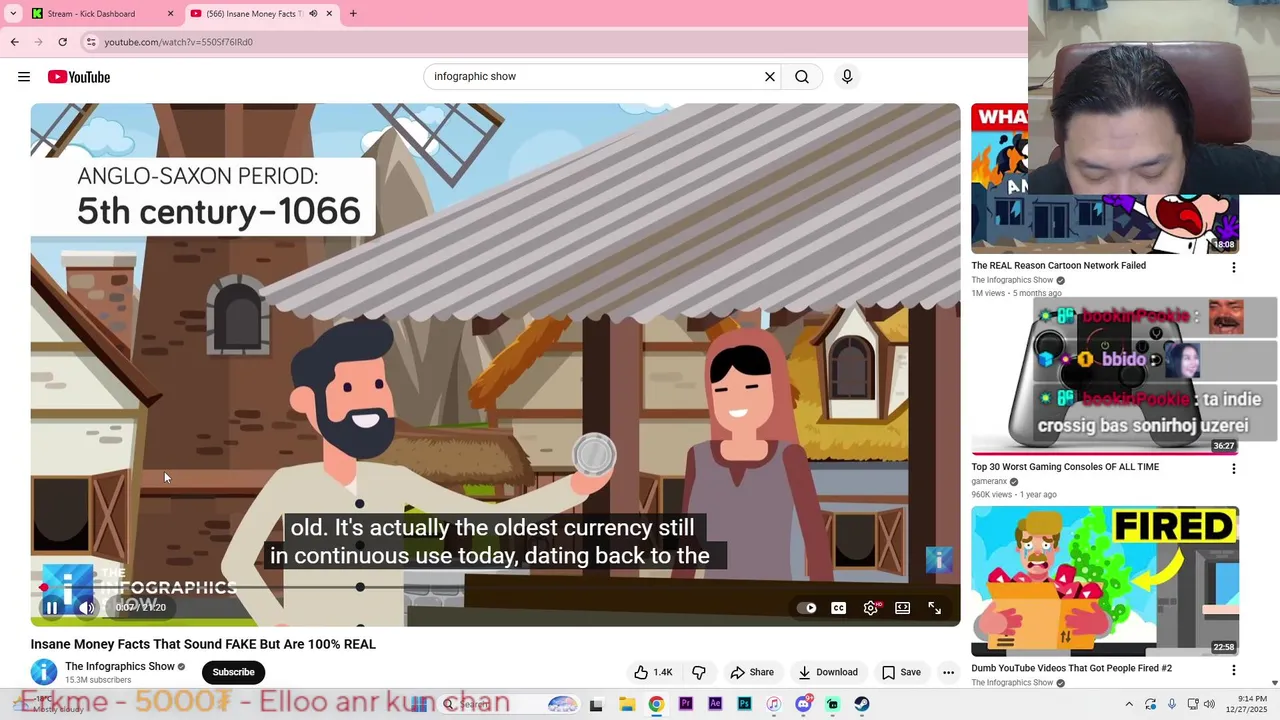Image resolution: width=1280 pixels, height=720 pixels.
Task: Go forward in browser history
Action: click(38, 42)
